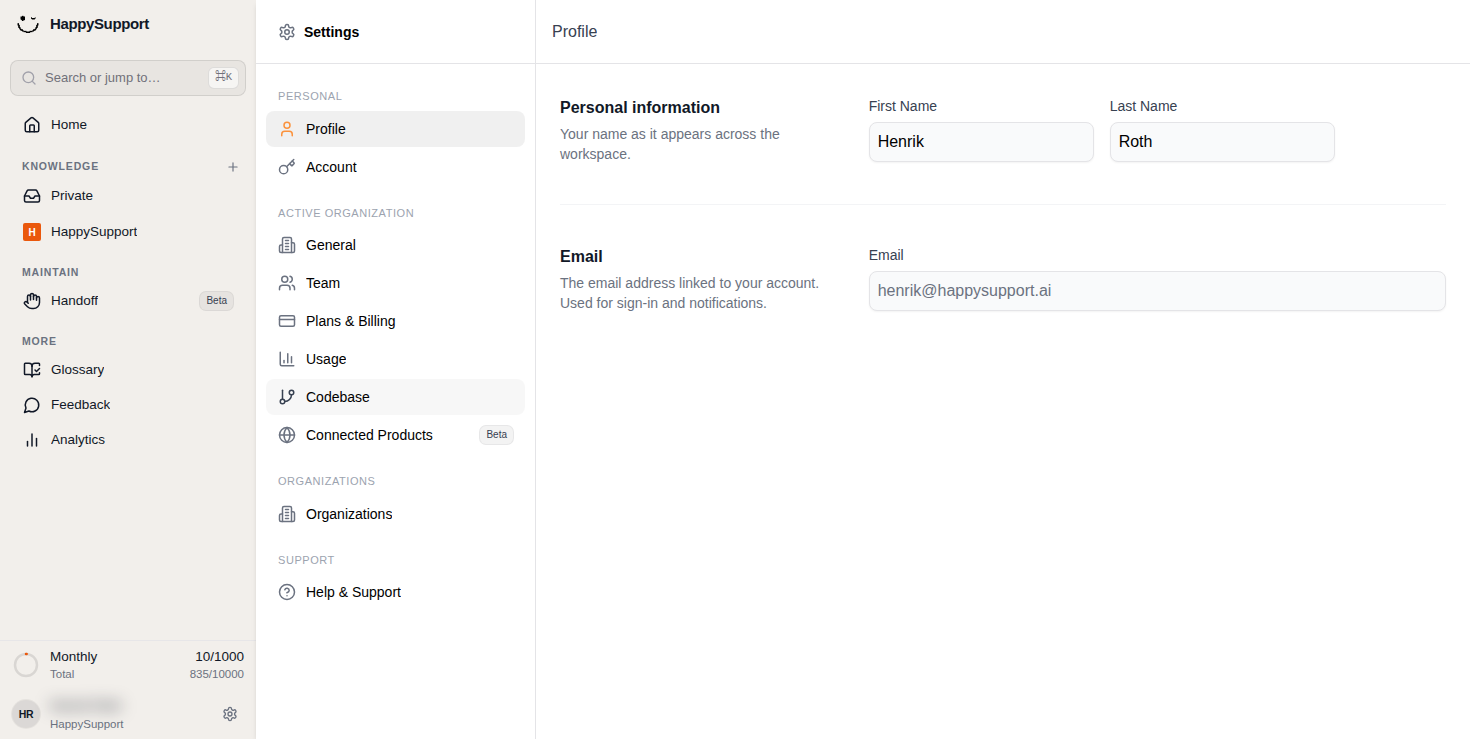Open the Feedback page
The image size is (1470, 739).
click(x=128, y=405)
